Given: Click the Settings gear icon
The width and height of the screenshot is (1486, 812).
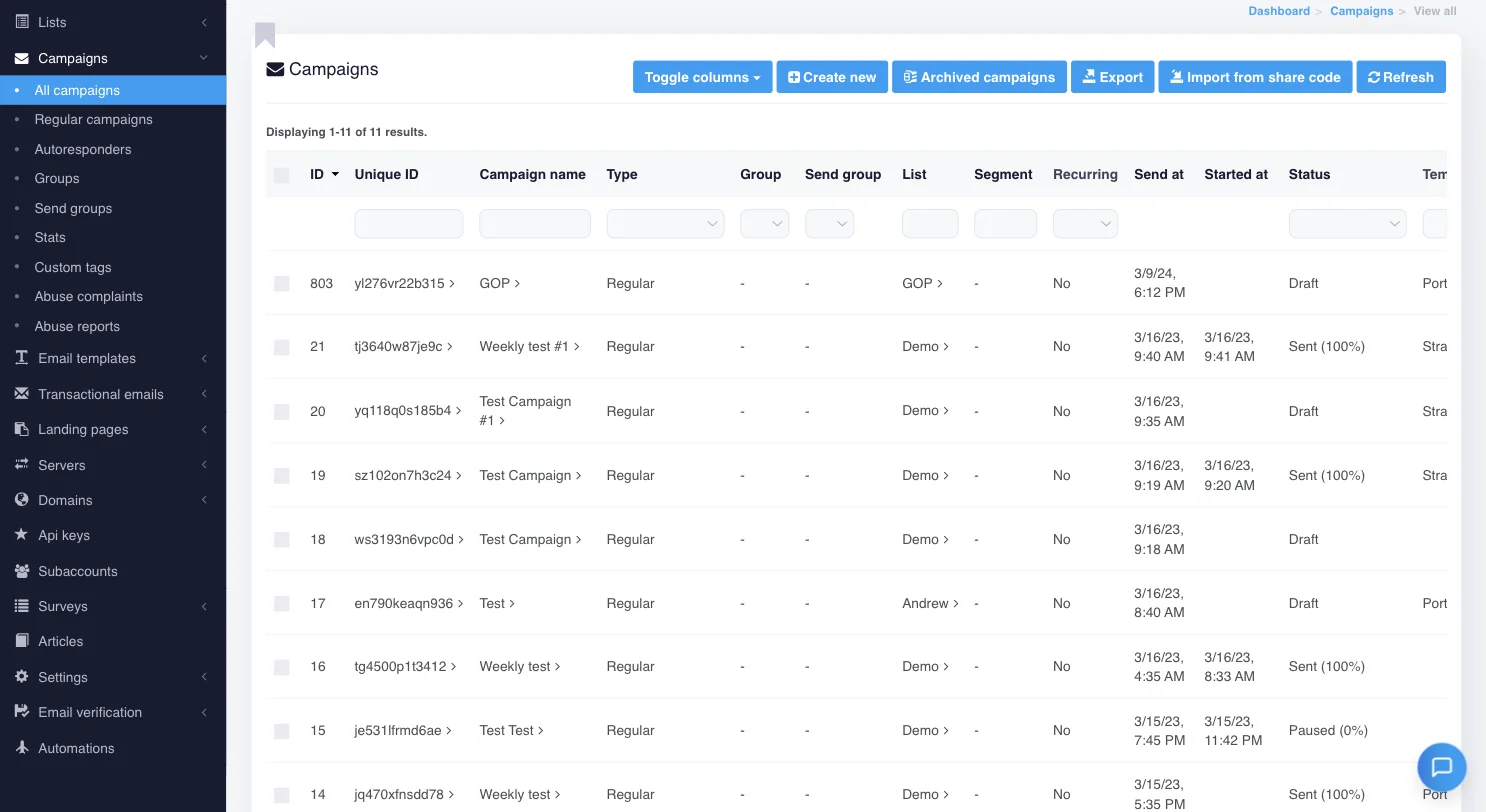Looking at the screenshot, I should (22, 677).
